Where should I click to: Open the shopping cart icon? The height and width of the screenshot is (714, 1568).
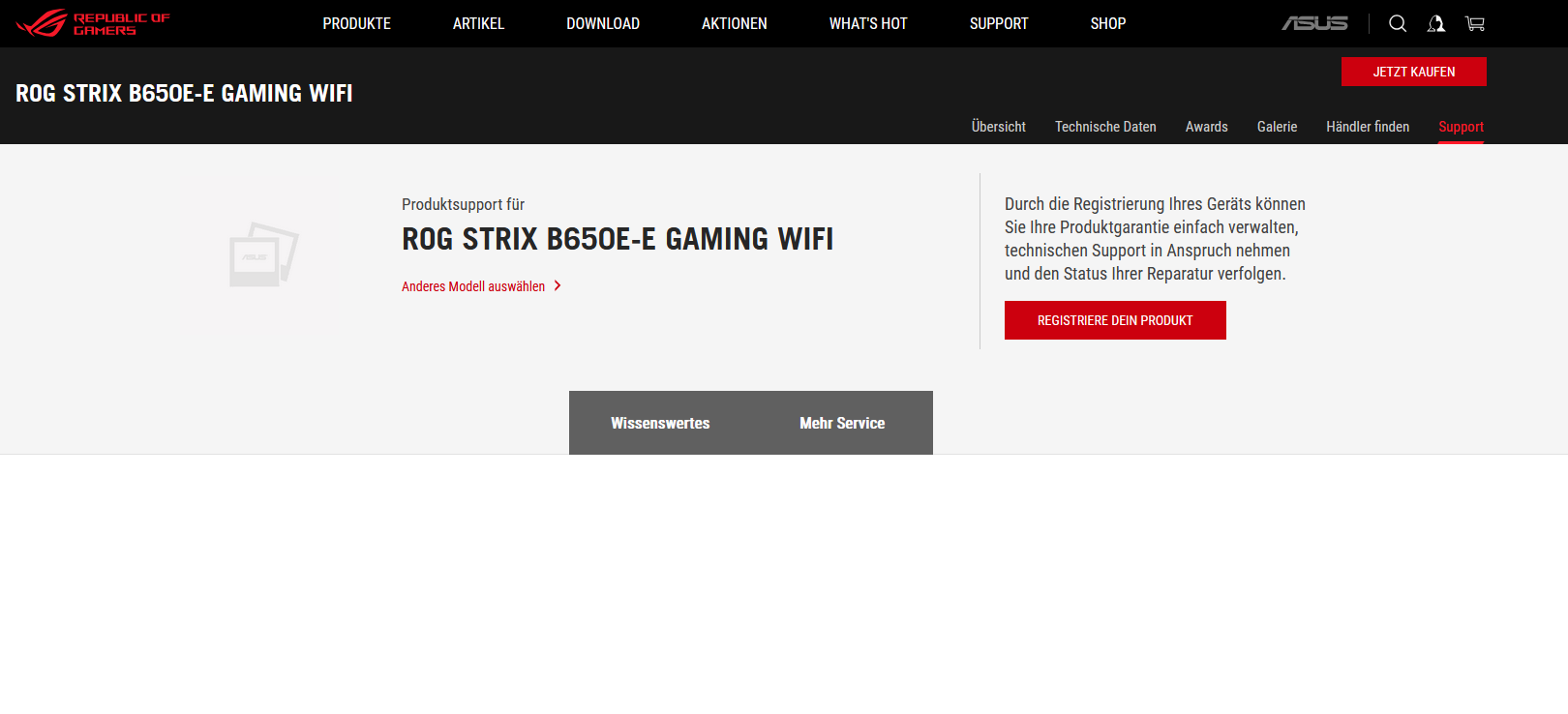tap(1475, 23)
